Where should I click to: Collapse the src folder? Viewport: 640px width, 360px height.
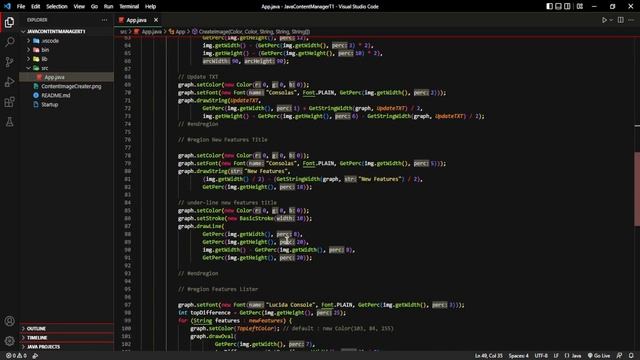click(44, 68)
